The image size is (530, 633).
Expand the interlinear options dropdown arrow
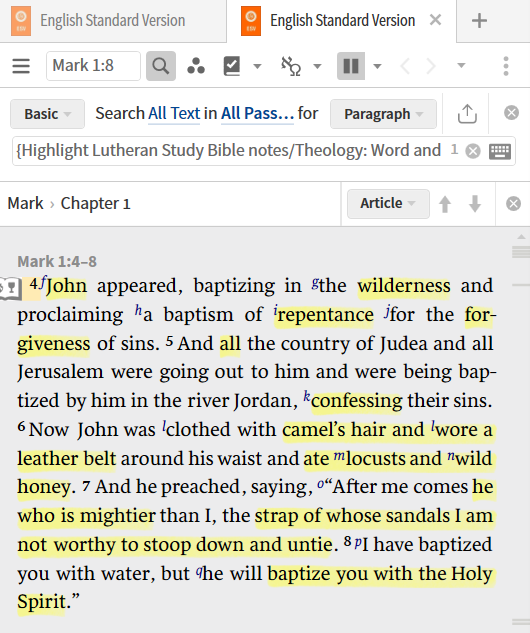(x=318, y=66)
